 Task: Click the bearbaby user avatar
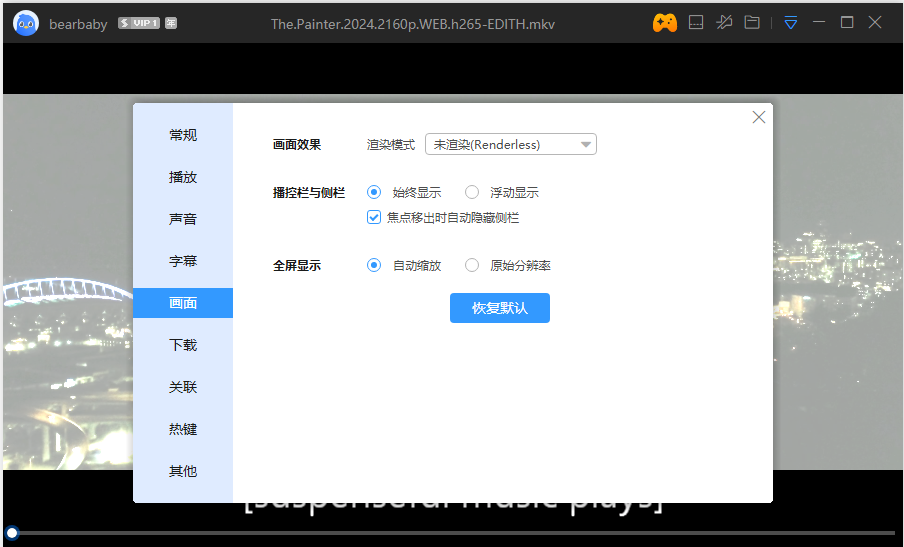click(26, 23)
